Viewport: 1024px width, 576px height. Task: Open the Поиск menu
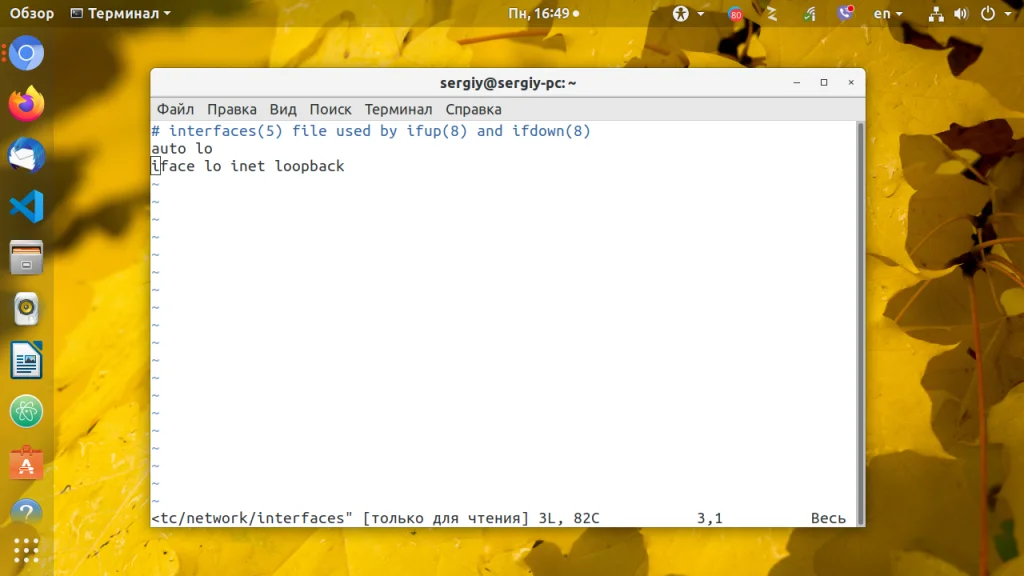[x=330, y=109]
